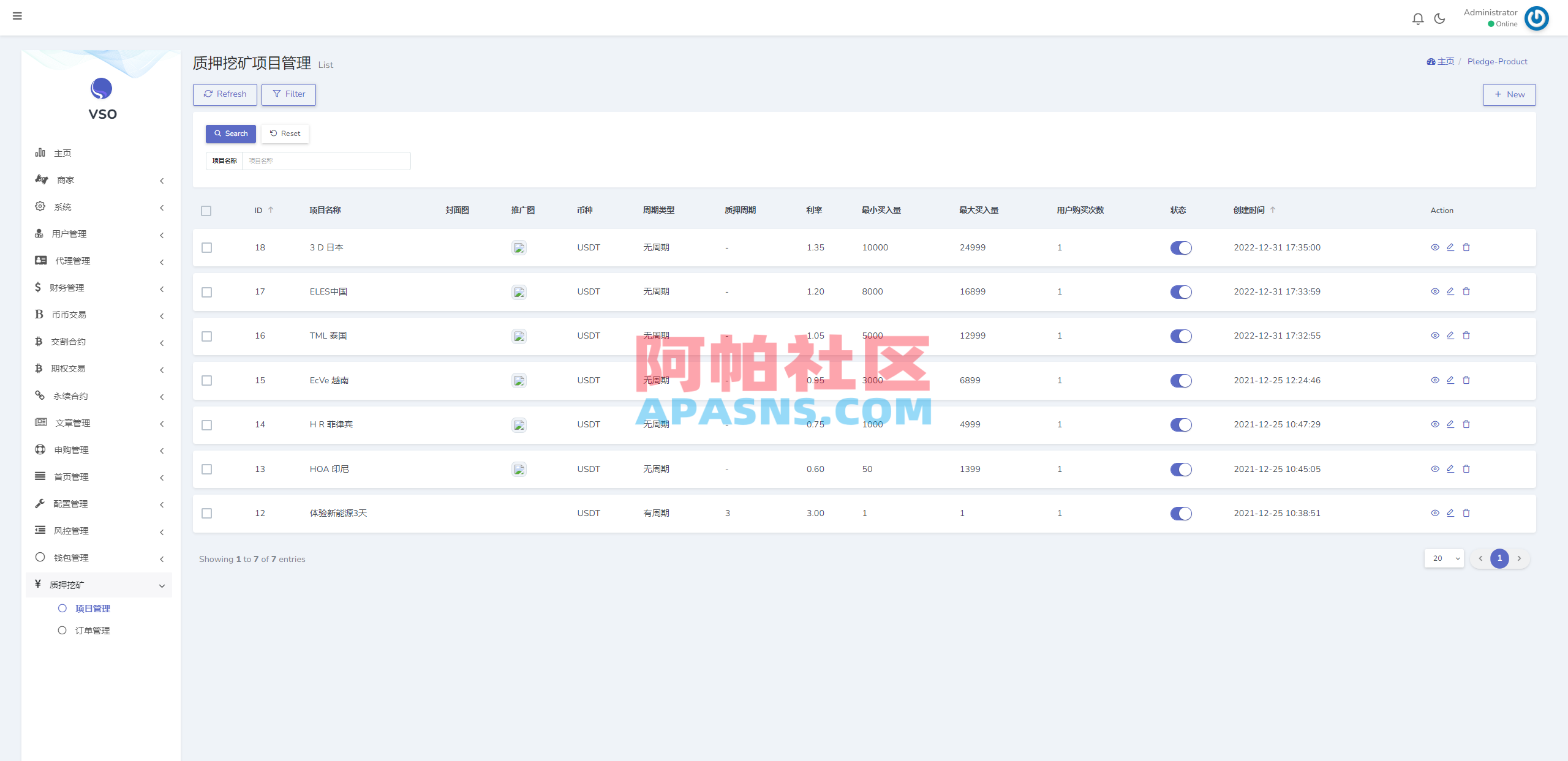Click the 项目名称 search input field
Viewport: 1568px width, 761px height.
(326, 160)
